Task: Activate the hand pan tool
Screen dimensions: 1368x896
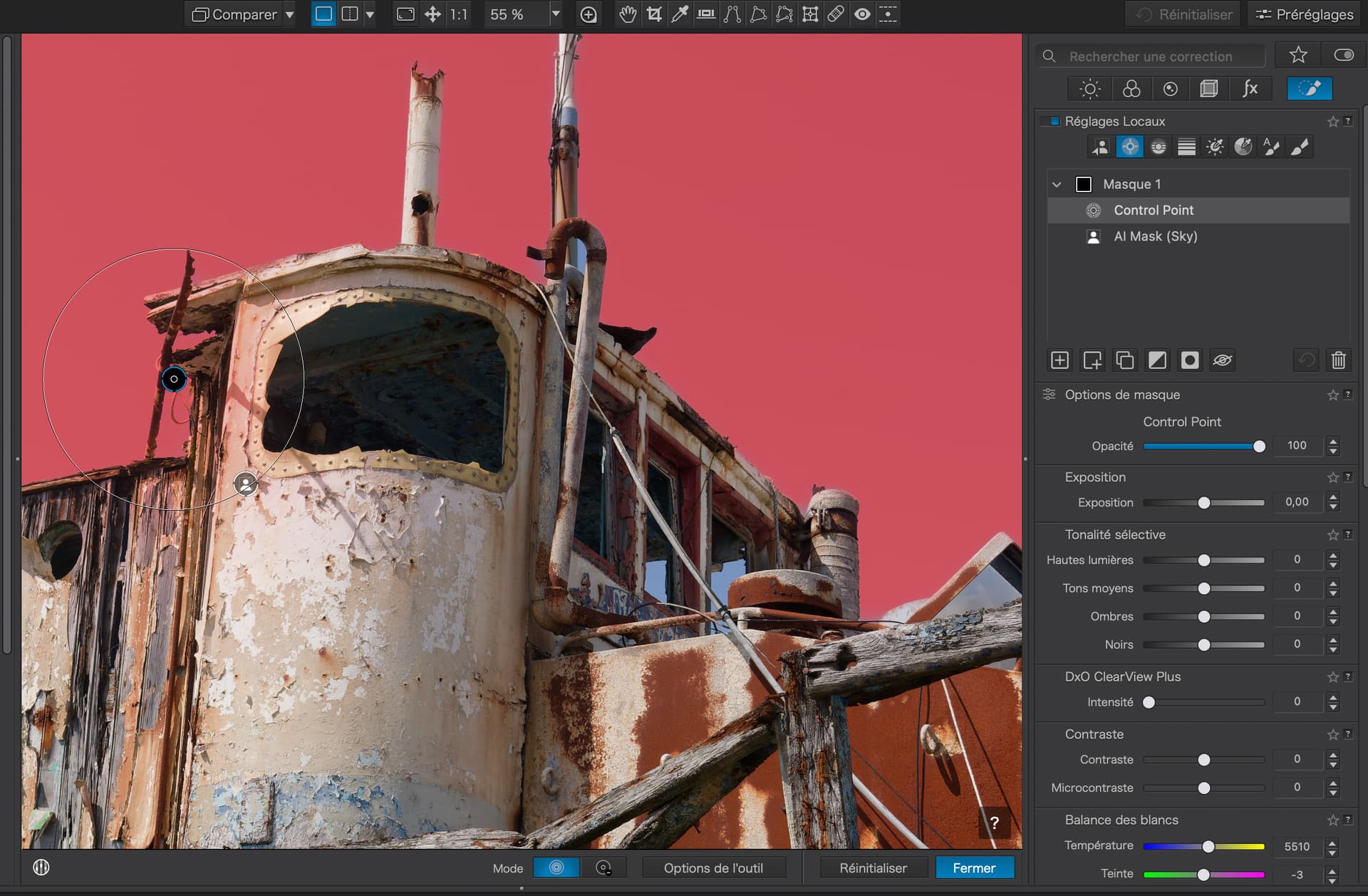Action: [627, 14]
